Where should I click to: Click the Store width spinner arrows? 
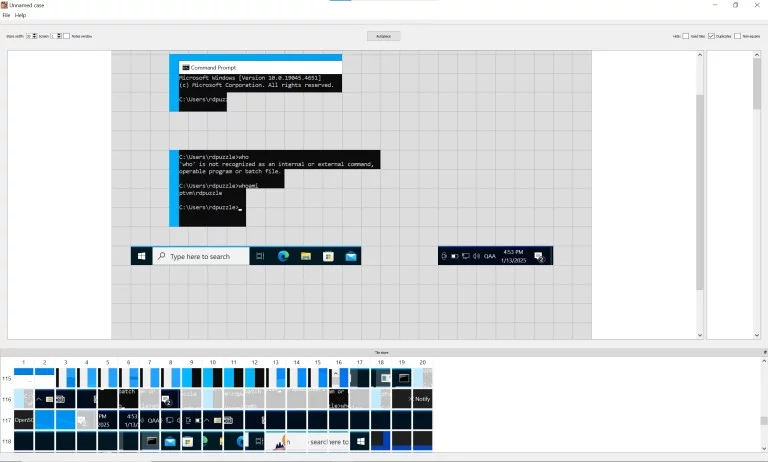tap(35, 36)
